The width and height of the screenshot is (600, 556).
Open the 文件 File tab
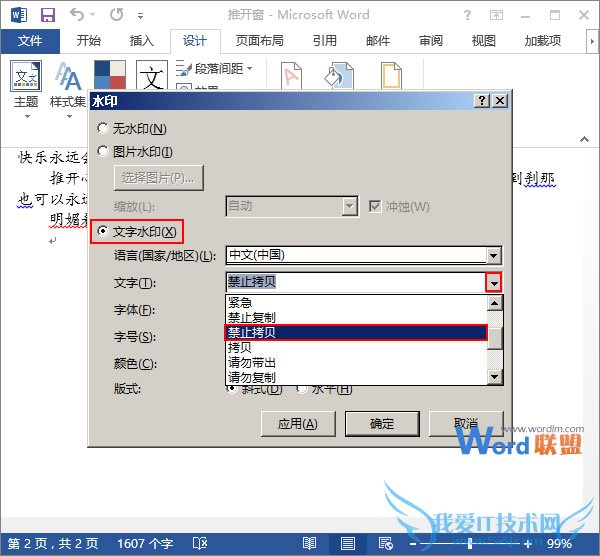[x=30, y=41]
